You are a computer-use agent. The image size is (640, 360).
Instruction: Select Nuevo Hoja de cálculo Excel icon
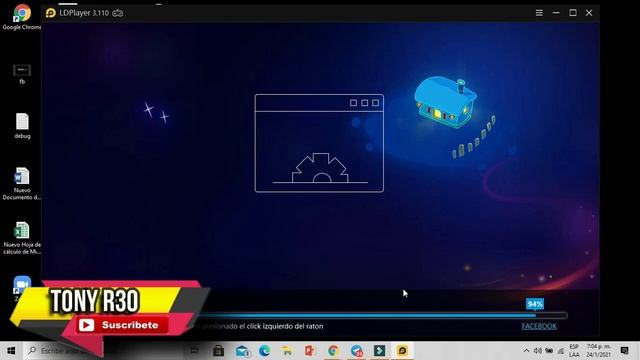click(22, 238)
